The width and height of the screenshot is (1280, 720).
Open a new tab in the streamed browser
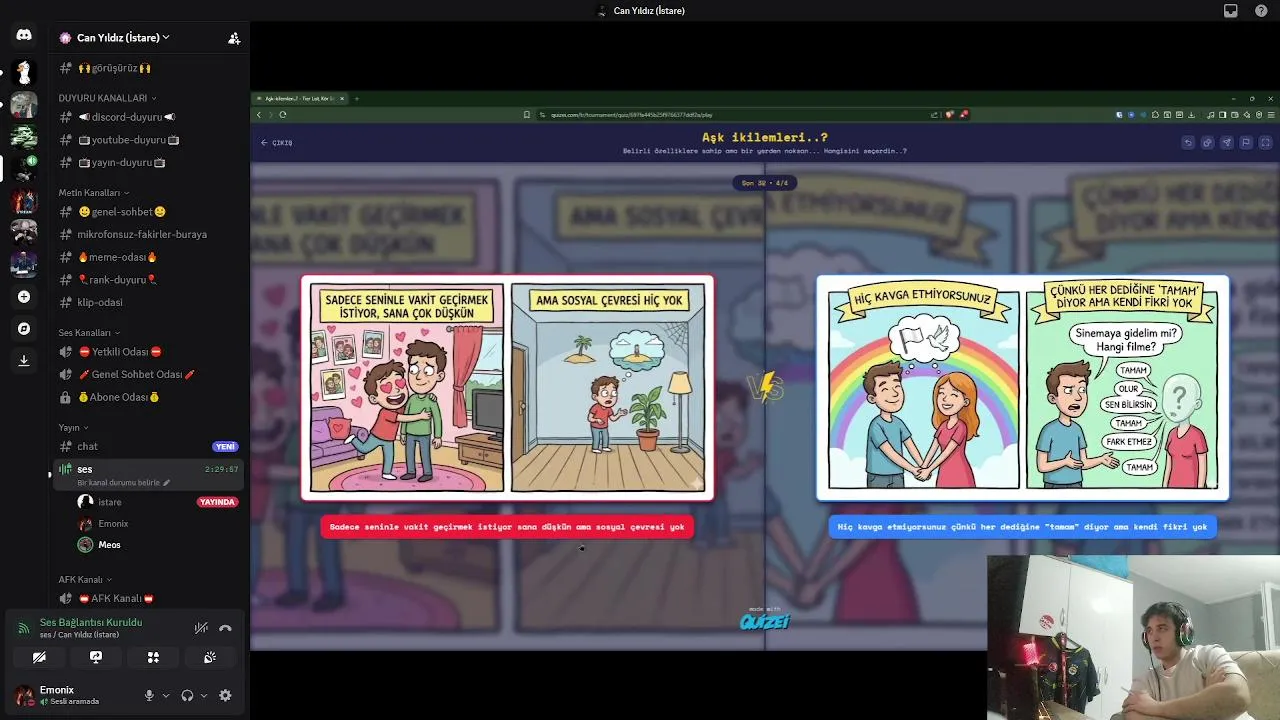pos(356,98)
